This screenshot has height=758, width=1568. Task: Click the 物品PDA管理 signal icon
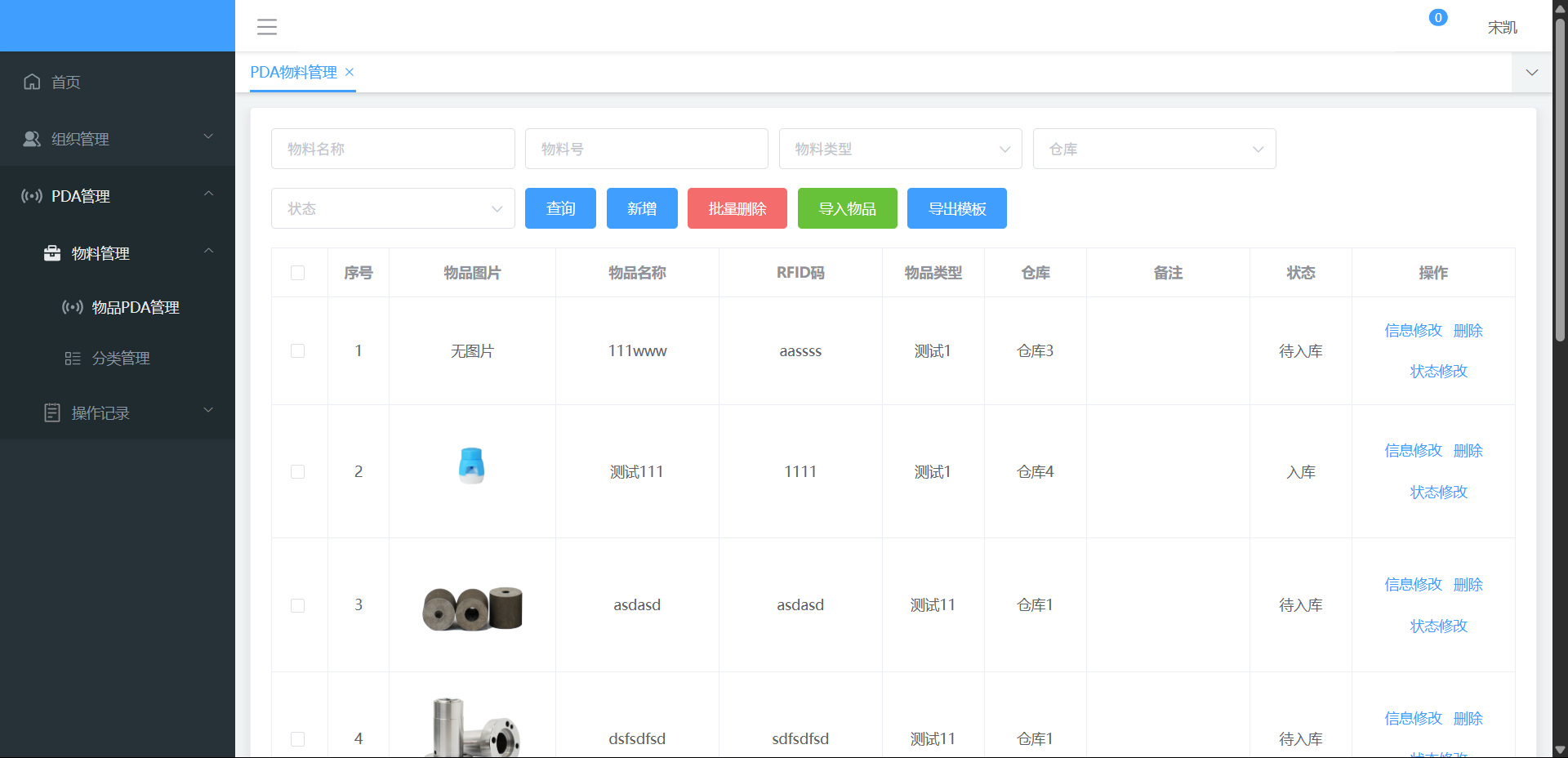[x=73, y=307]
